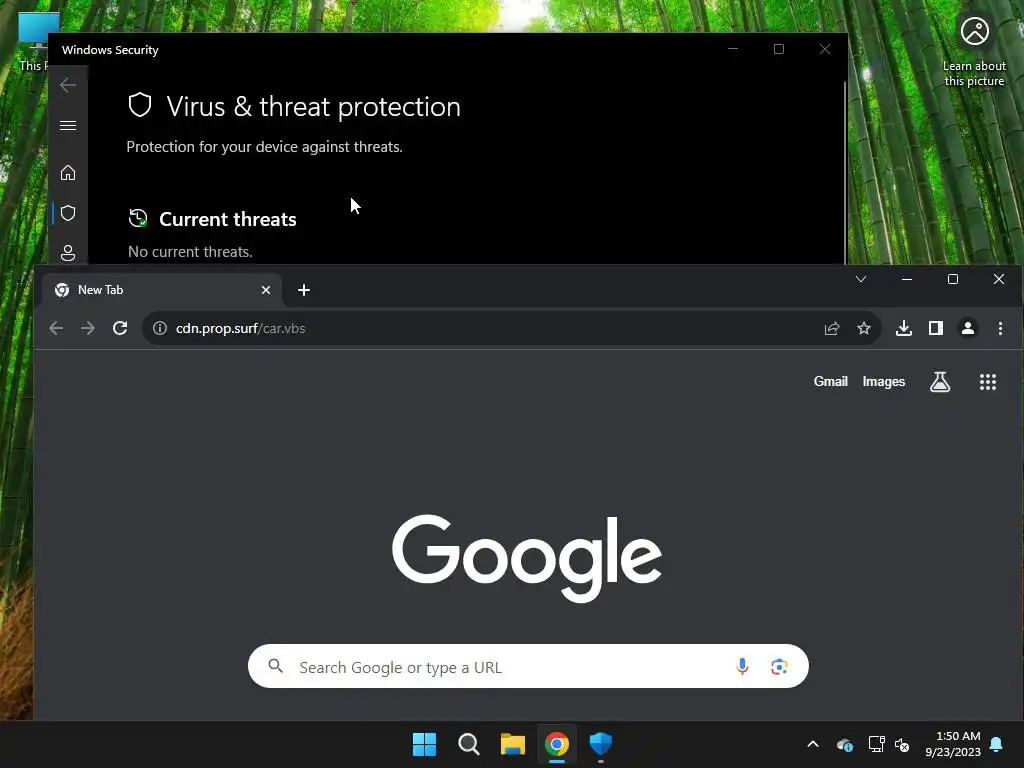Select Virus & threat protection shield in sidebar
The height and width of the screenshot is (768, 1024).
pyautogui.click(x=68, y=213)
